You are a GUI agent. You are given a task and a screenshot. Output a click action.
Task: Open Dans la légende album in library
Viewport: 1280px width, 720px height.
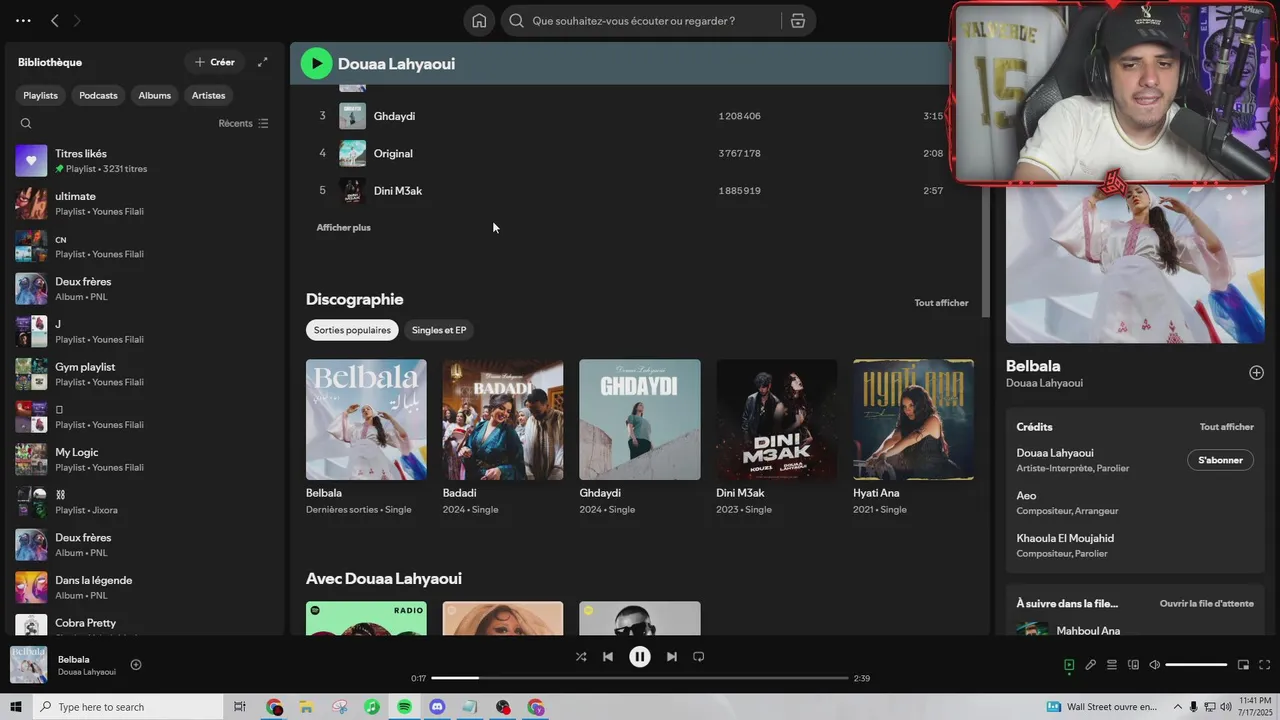point(145,588)
